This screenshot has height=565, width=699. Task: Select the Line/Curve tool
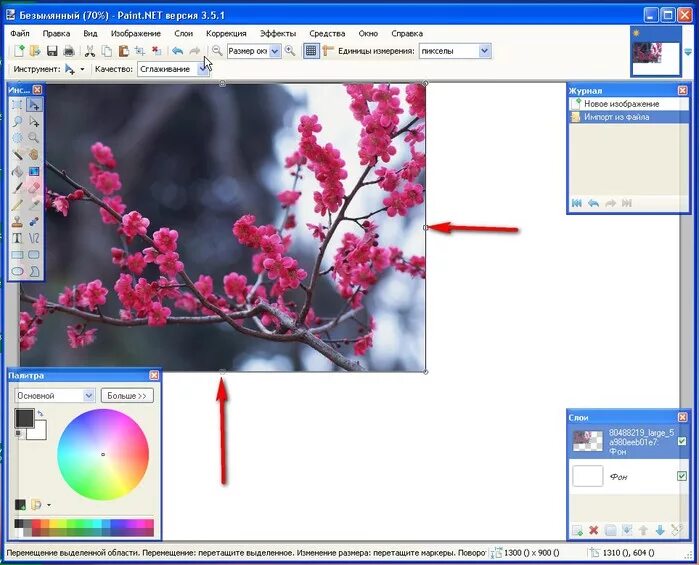[34, 238]
